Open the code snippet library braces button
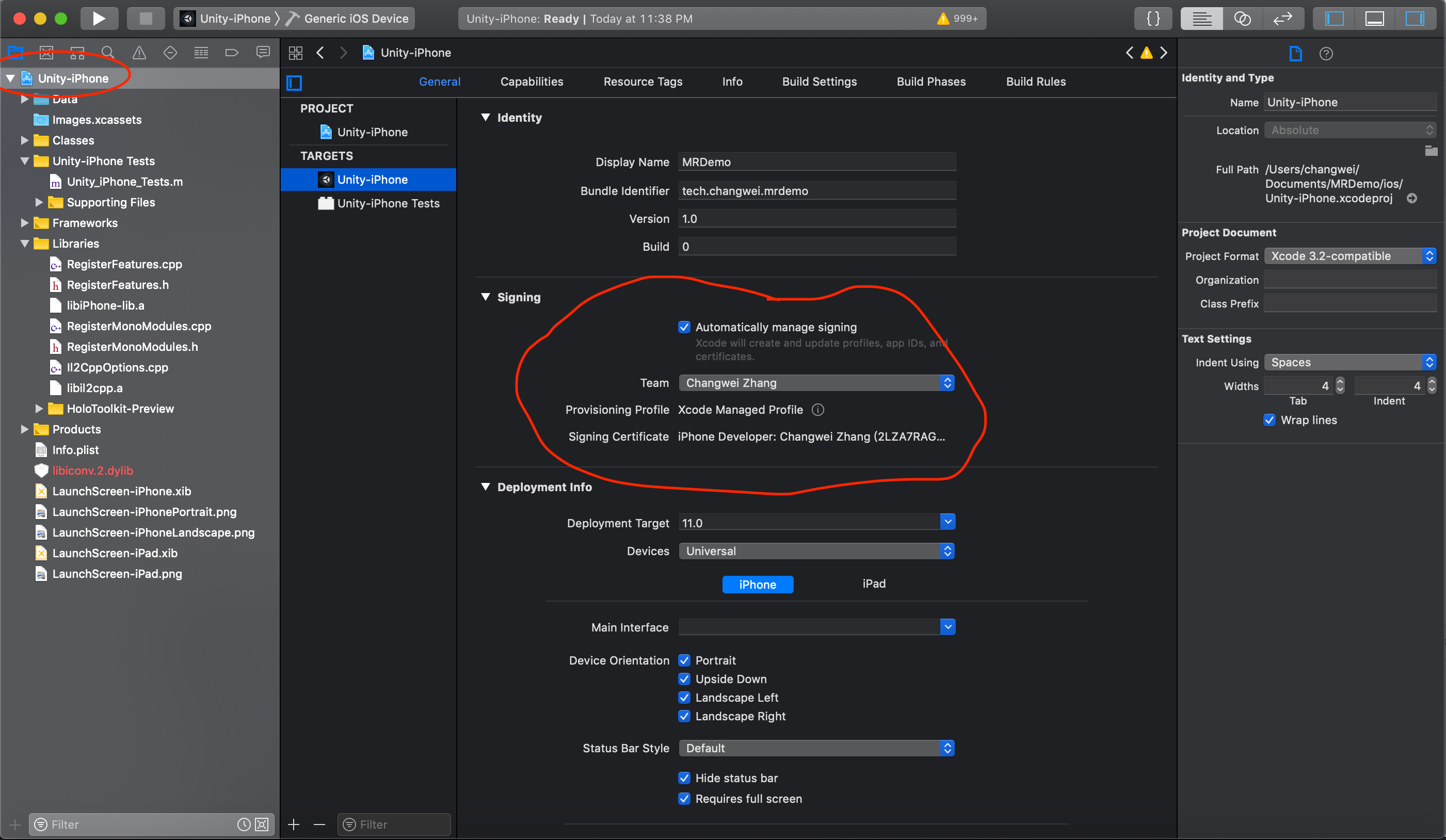The width and height of the screenshot is (1446, 840). click(x=1153, y=19)
